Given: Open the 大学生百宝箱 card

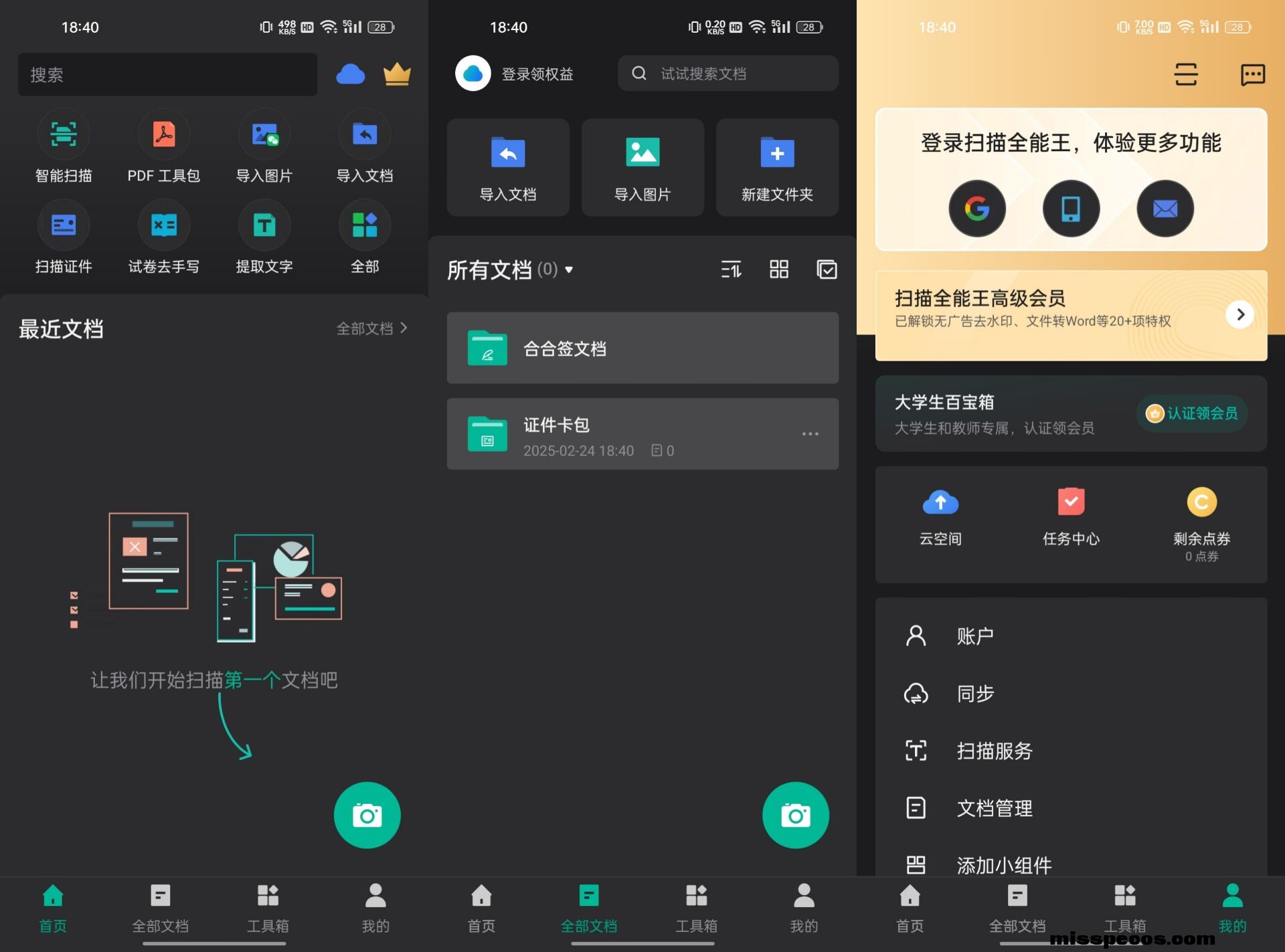Looking at the screenshot, I should tap(1071, 413).
